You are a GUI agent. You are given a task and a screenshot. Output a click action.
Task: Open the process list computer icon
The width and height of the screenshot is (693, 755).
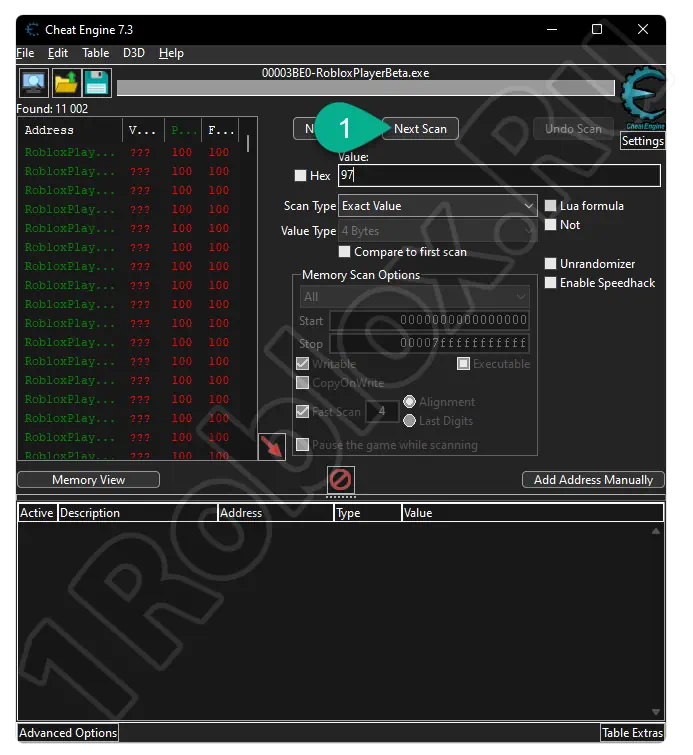[34, 83]
